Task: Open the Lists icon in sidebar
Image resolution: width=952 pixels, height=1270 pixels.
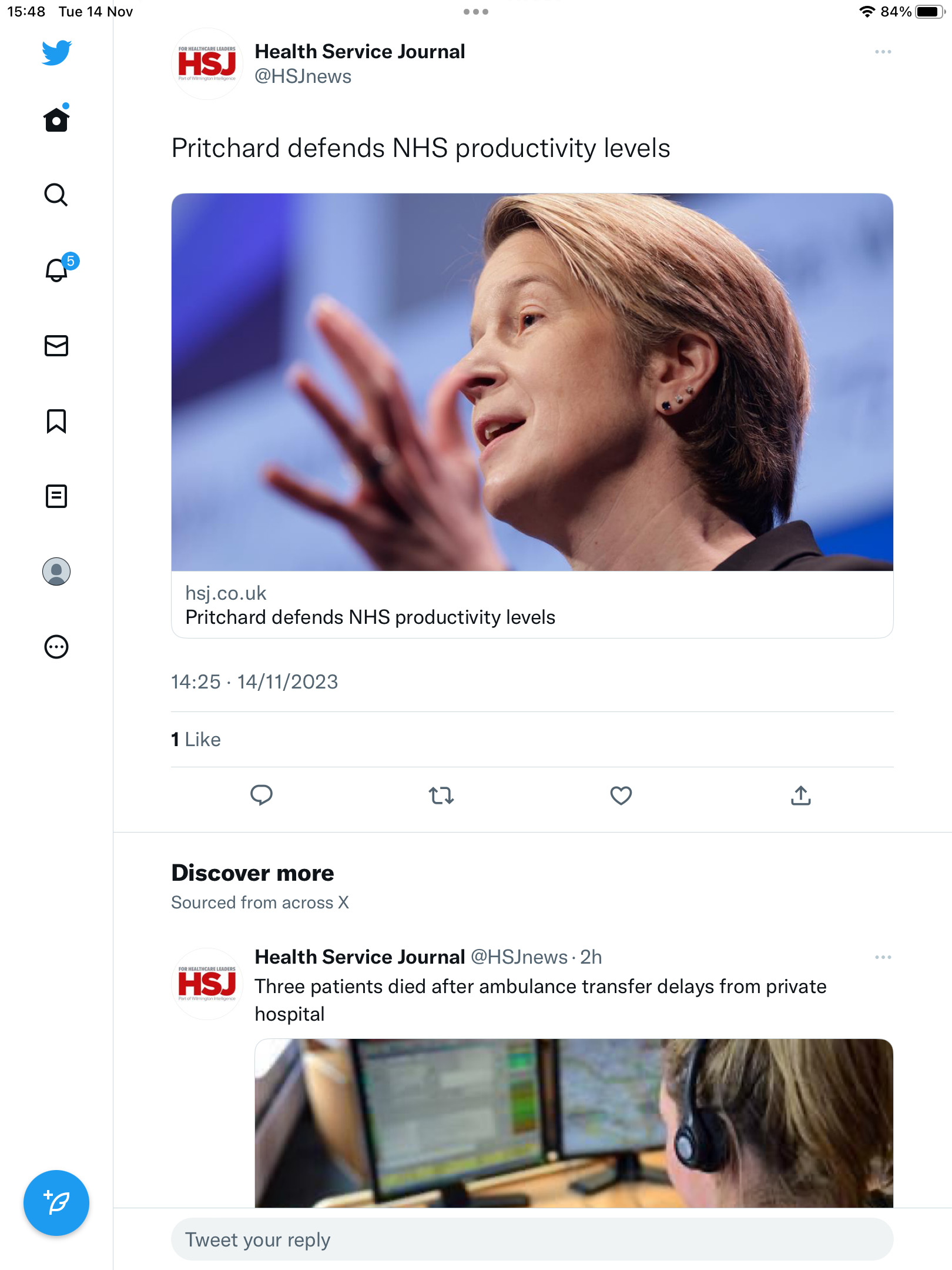Action: pos(56,496)
